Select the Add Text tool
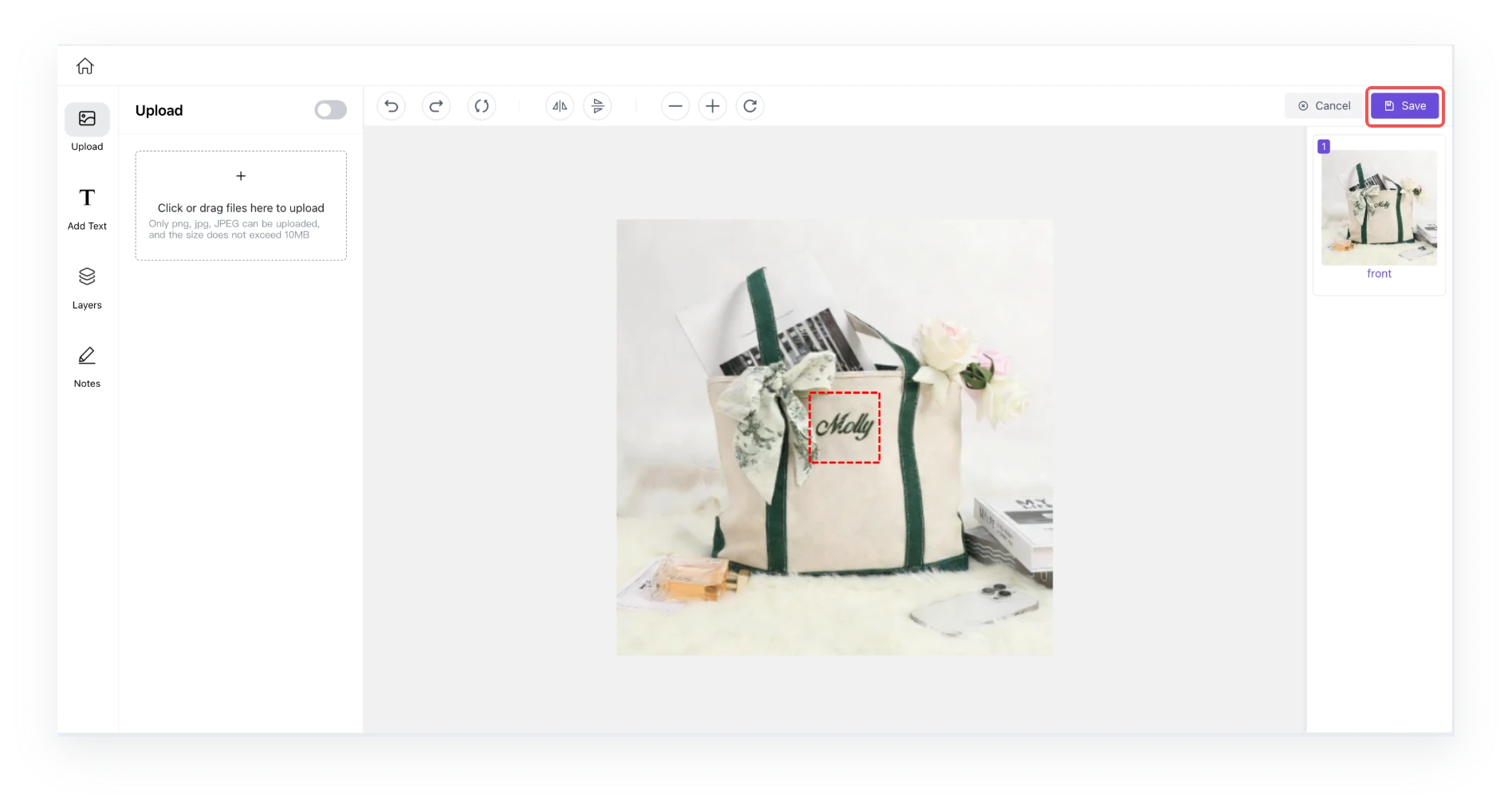The height and width of the screenshot is (807, 1512). pos(87,207)
